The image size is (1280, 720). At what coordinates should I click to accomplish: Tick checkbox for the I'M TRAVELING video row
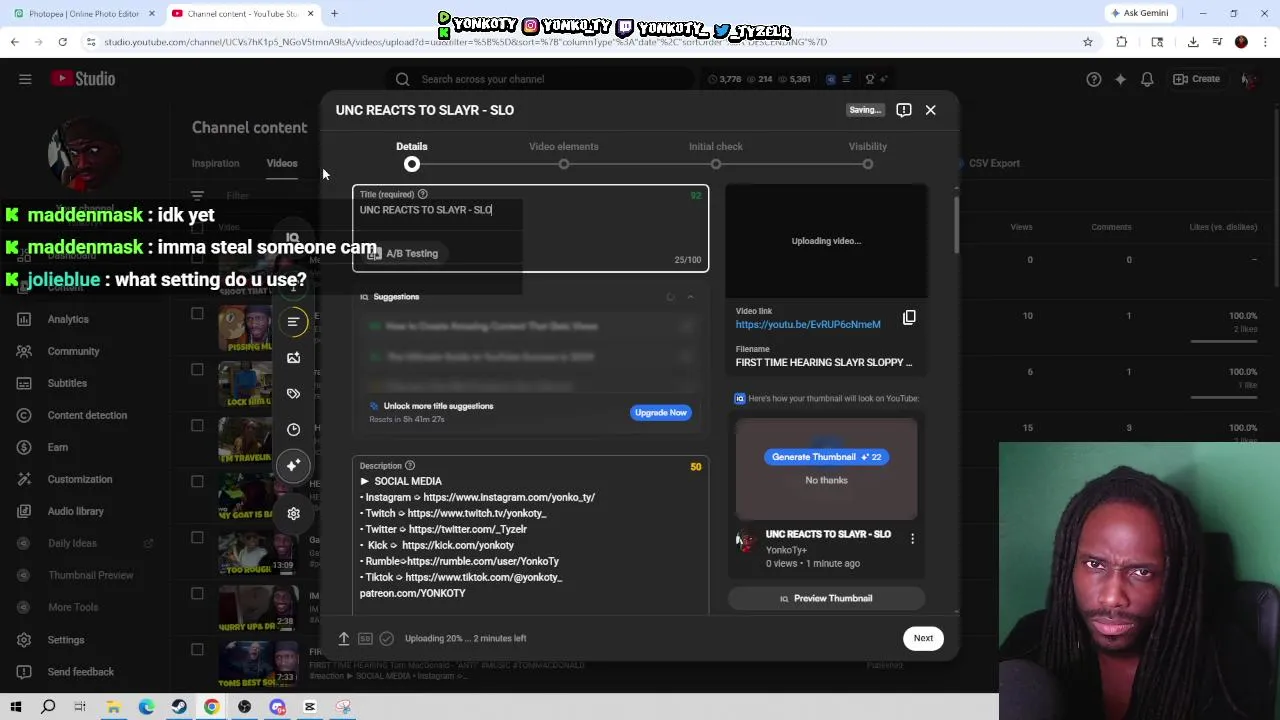coord(197,426)
